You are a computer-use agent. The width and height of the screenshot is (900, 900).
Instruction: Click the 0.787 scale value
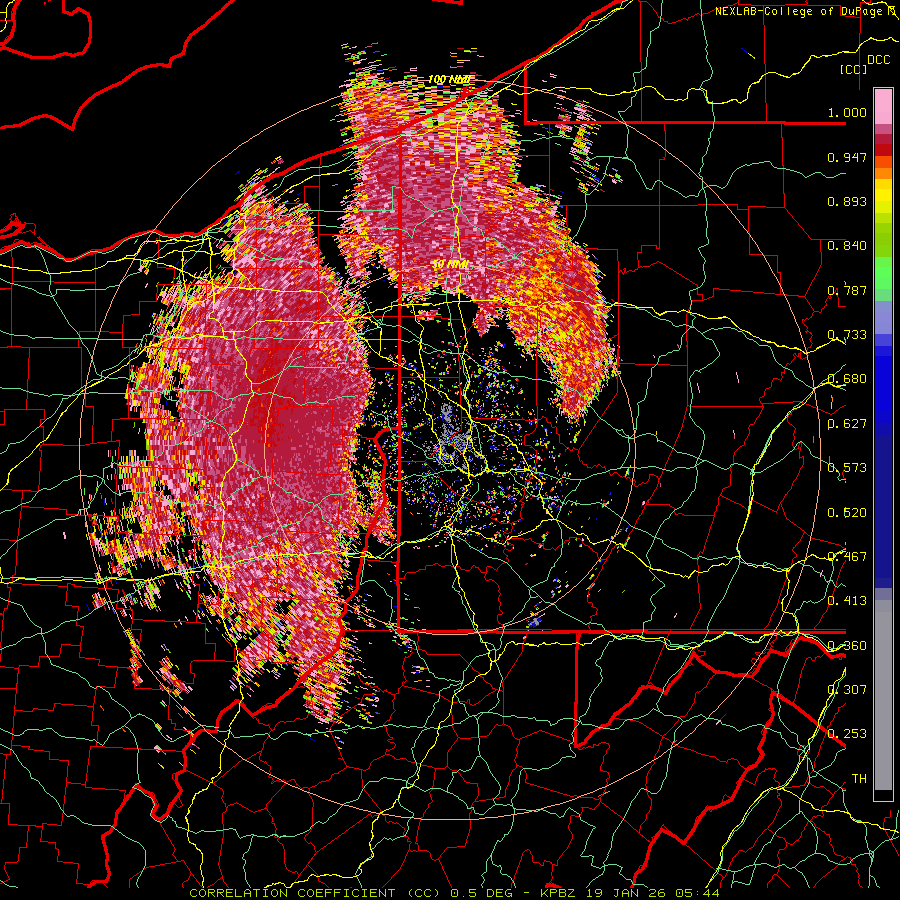coord(847,290)
